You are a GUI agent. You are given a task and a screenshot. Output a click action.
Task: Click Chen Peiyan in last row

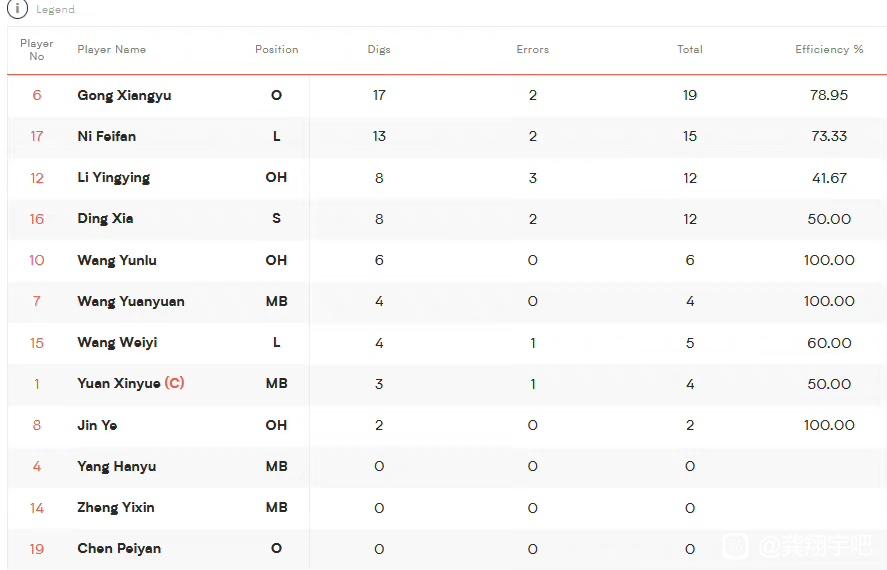(119, 549)
